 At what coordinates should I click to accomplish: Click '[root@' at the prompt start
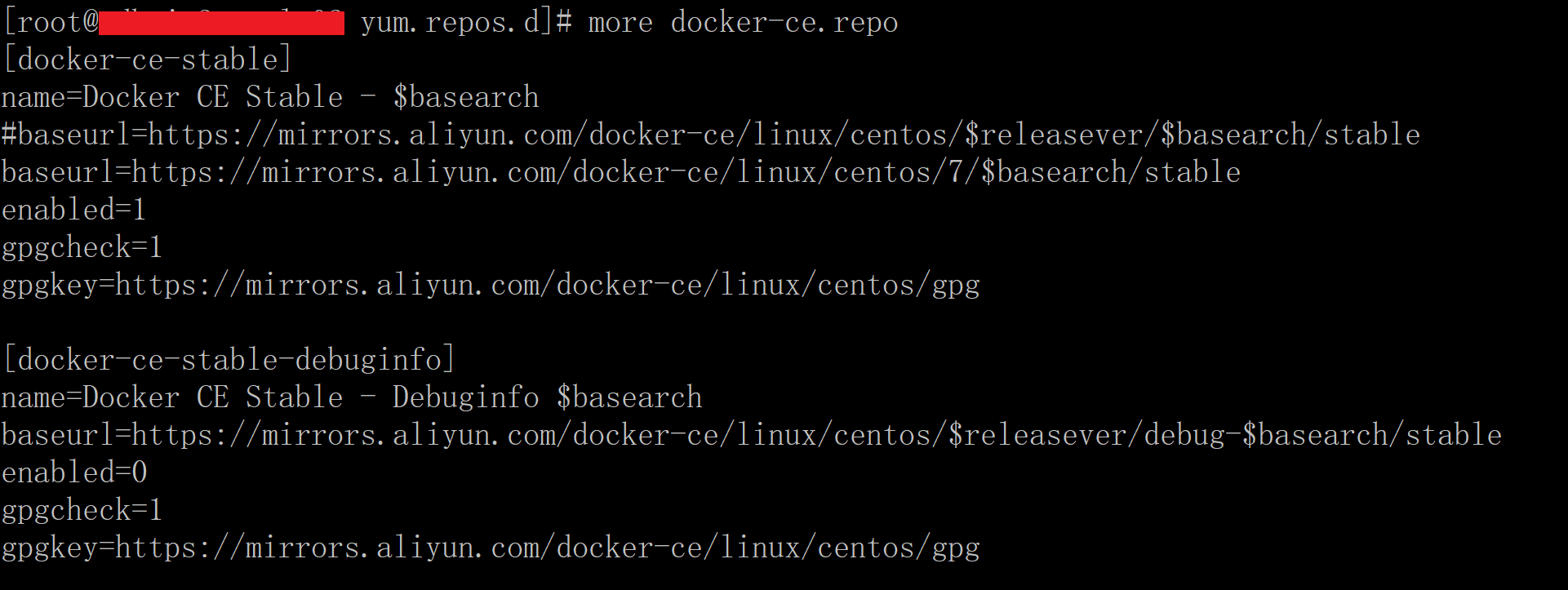51,23
